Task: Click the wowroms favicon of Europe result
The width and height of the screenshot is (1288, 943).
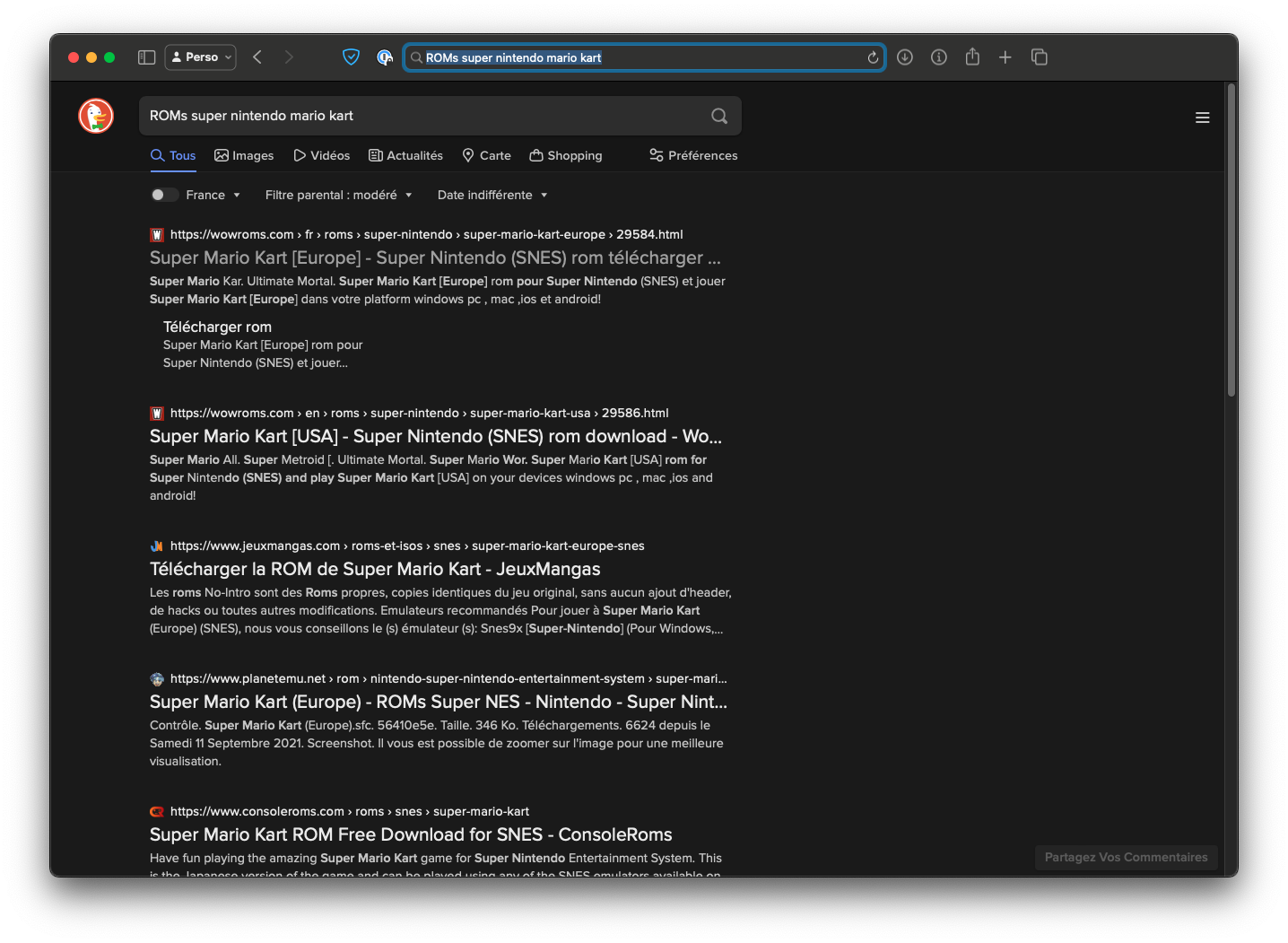Action: [157, 235]
